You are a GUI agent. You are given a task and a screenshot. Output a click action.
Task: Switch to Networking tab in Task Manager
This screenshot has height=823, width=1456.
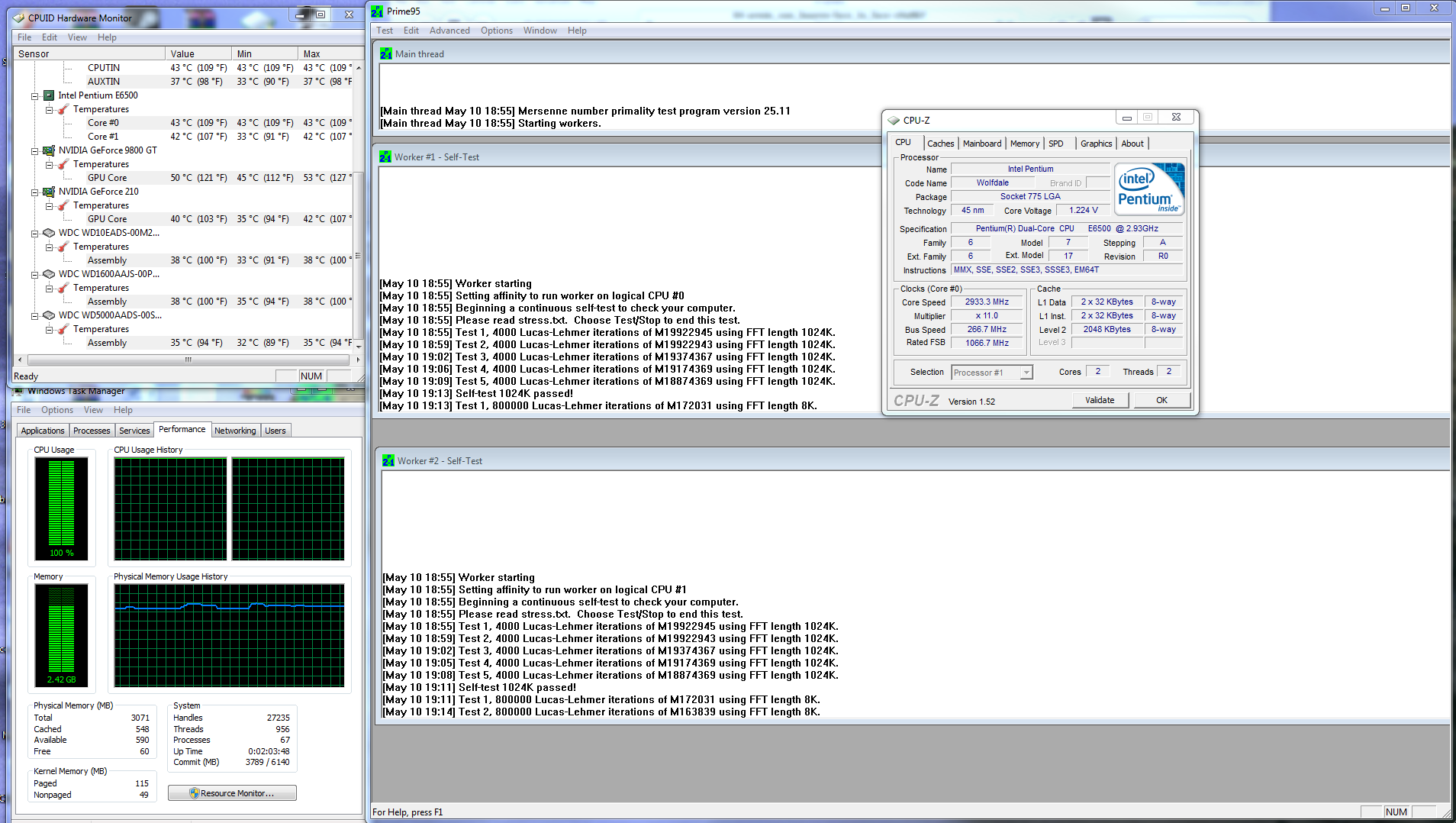pos(235,431)
